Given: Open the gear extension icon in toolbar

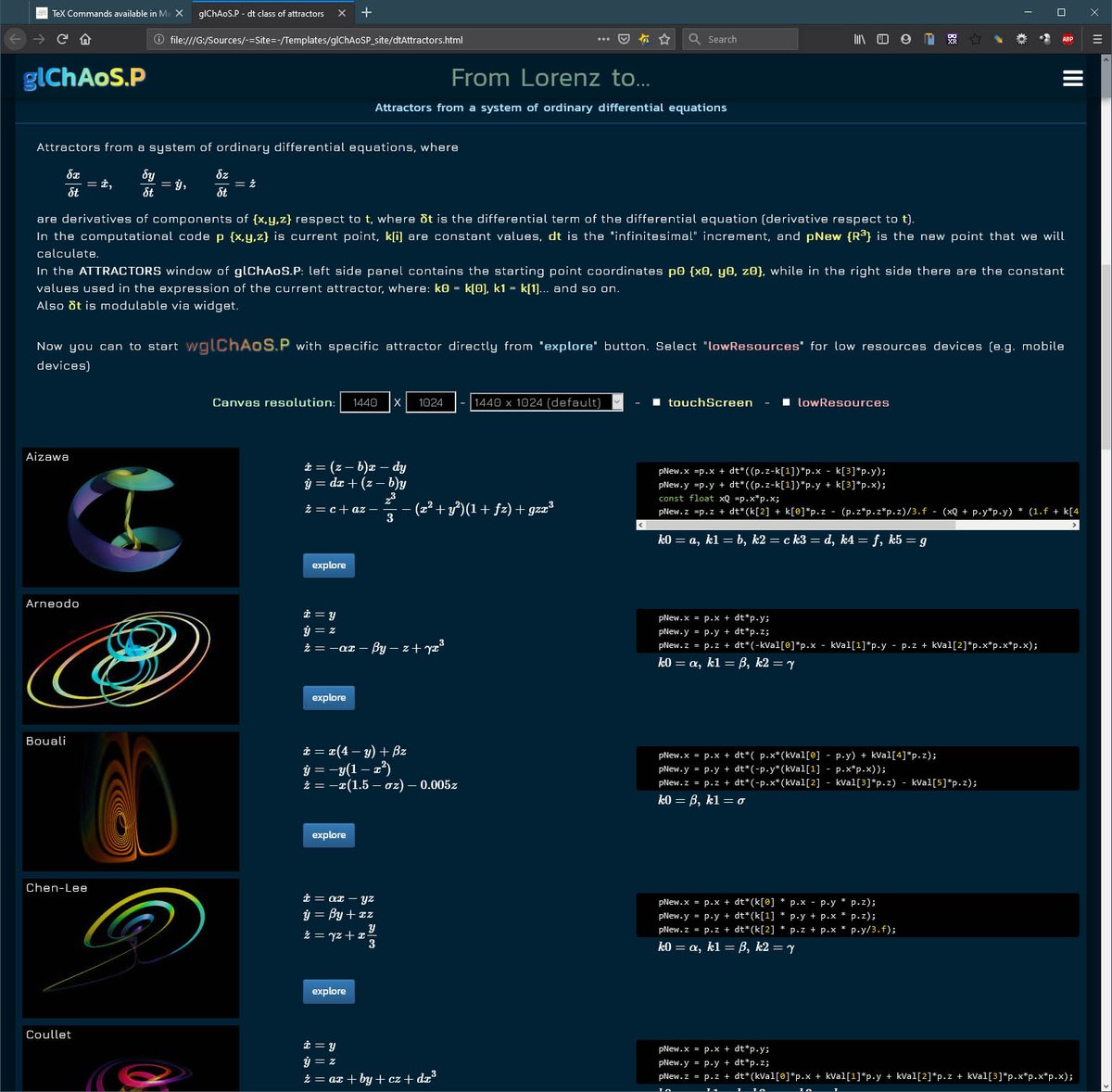Looking at the screenshot, I should pos(1021,39).
